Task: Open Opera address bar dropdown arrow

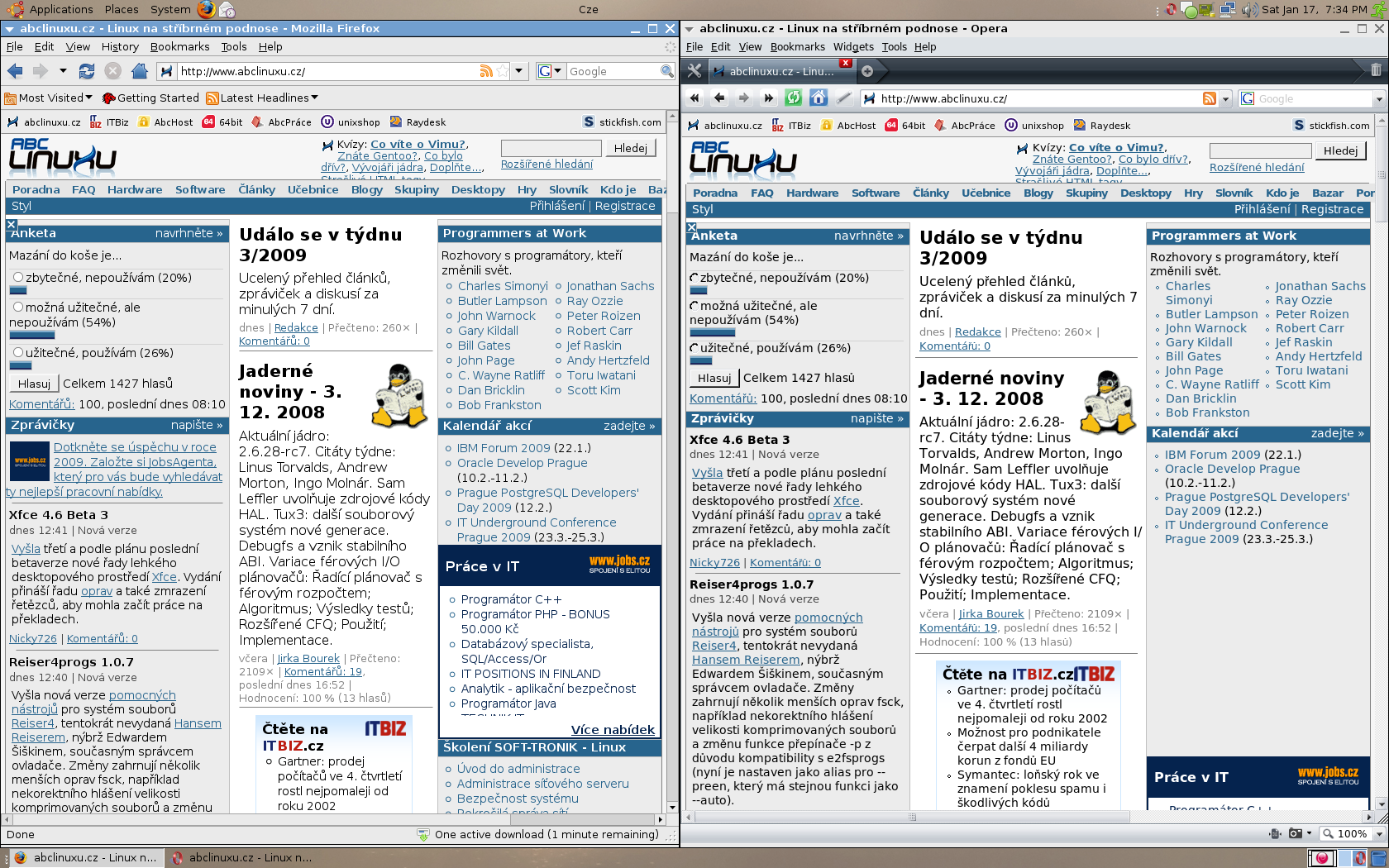Action: [x=1224, y=98]
